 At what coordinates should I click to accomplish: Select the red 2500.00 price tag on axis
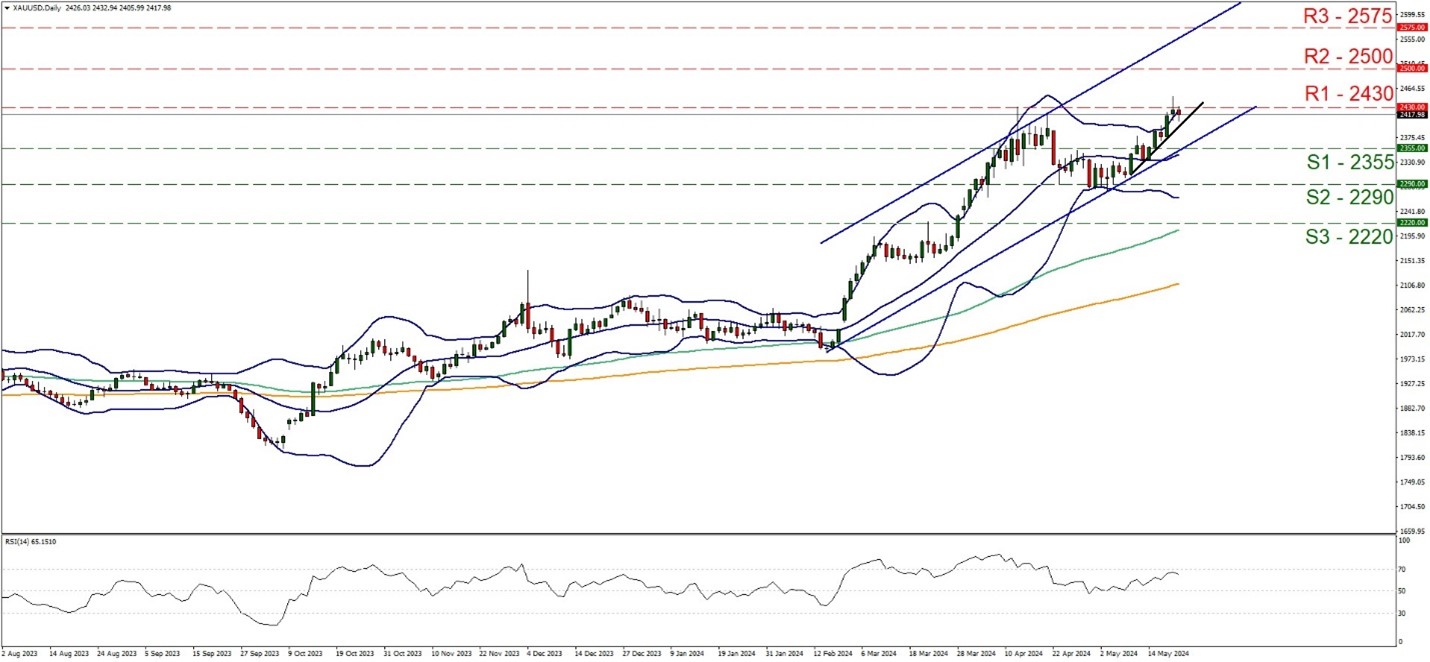1412,68
